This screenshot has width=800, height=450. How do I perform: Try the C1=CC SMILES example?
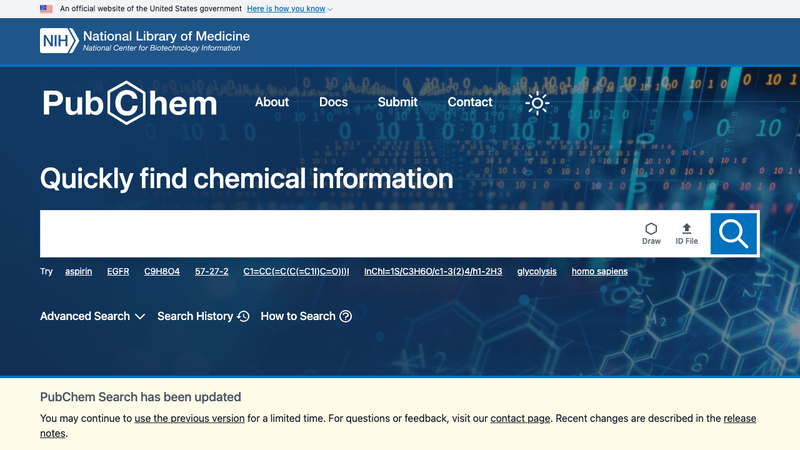click(296, 271)
